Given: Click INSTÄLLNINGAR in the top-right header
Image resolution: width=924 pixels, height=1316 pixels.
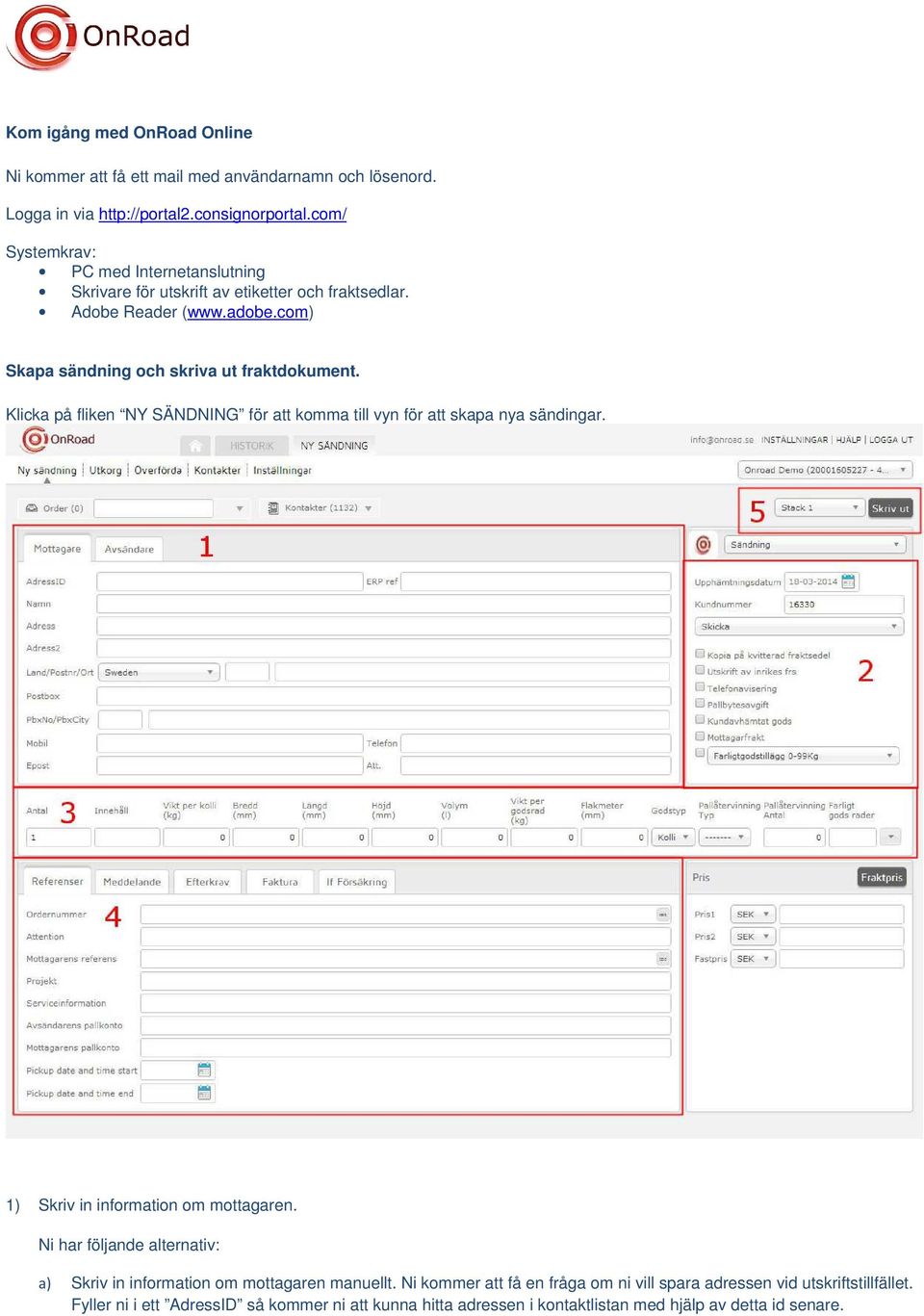Looking at the screenshot, I should pyautogui.click(x=794, y=439).
